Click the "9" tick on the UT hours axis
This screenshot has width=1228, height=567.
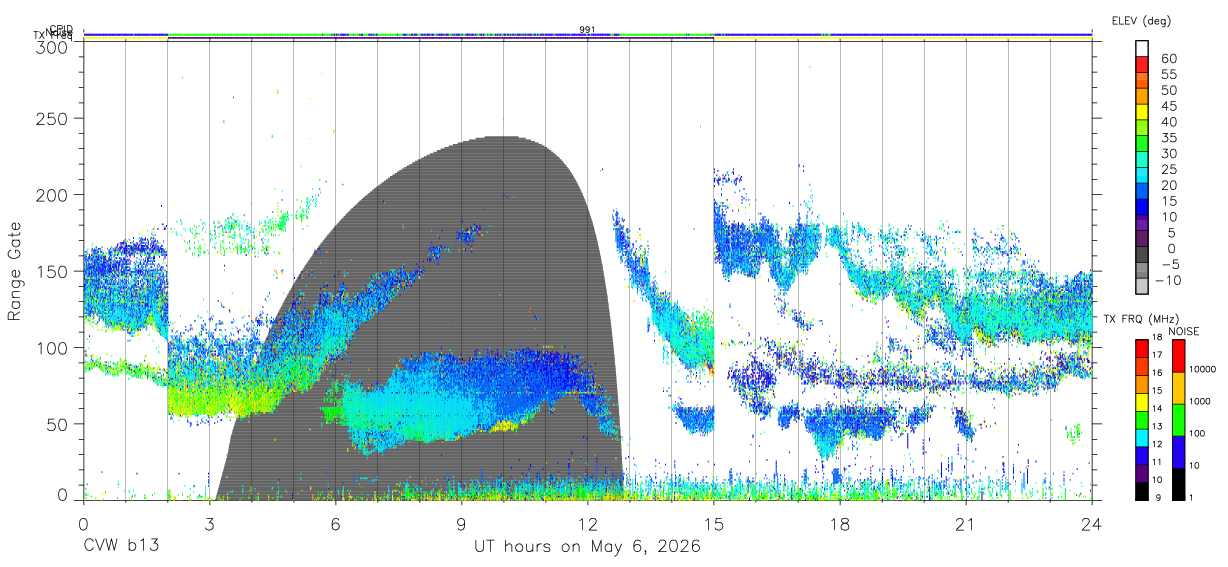[462, 523]
